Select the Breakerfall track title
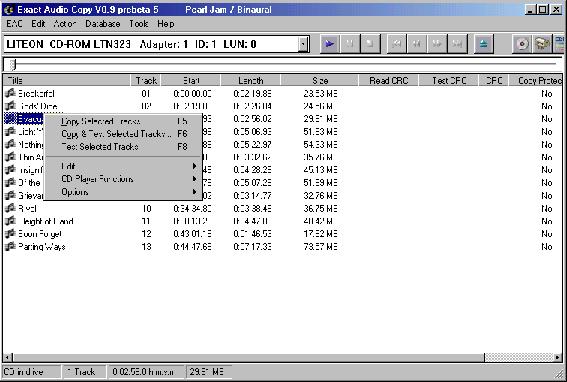The height and width of the screenshot is (382, 567). click(36, 93)
